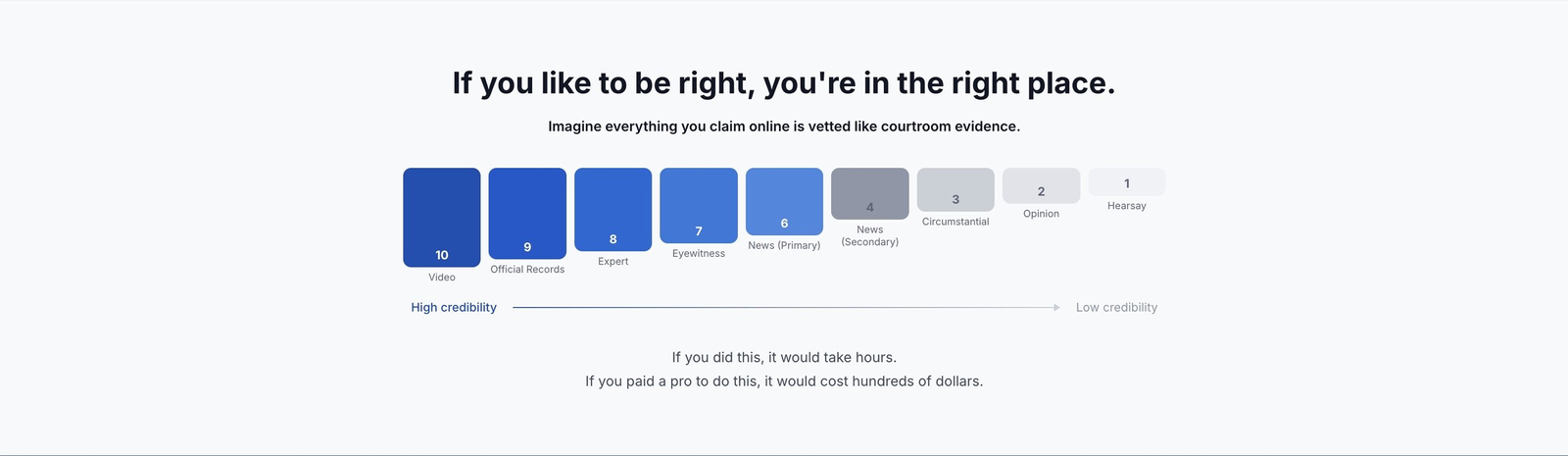Click the "hundreds of dollars" sentence
The width and height of the screenshot is (1568, 456).
pos(784,381)
